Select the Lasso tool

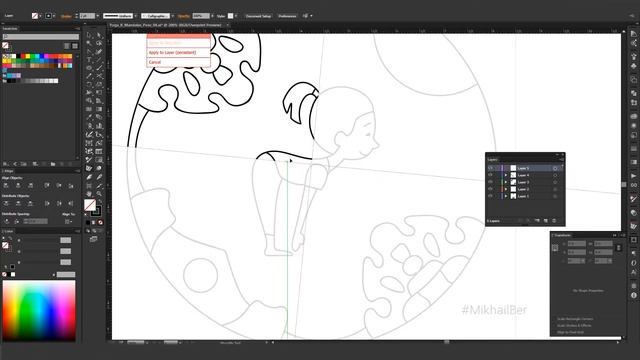point(99,43)
